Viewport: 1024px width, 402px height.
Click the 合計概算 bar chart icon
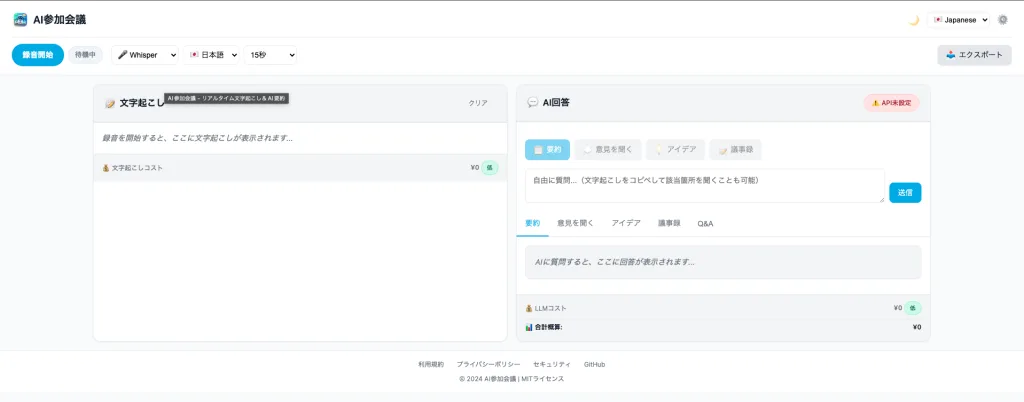click(529, 327)
